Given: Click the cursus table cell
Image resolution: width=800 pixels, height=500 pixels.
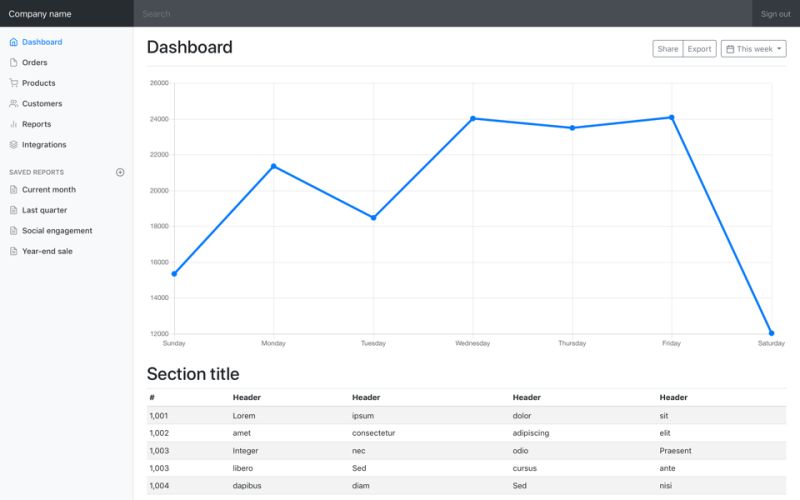Looking at the screenshot, I should pyautogui.click(x=524, y=468).
